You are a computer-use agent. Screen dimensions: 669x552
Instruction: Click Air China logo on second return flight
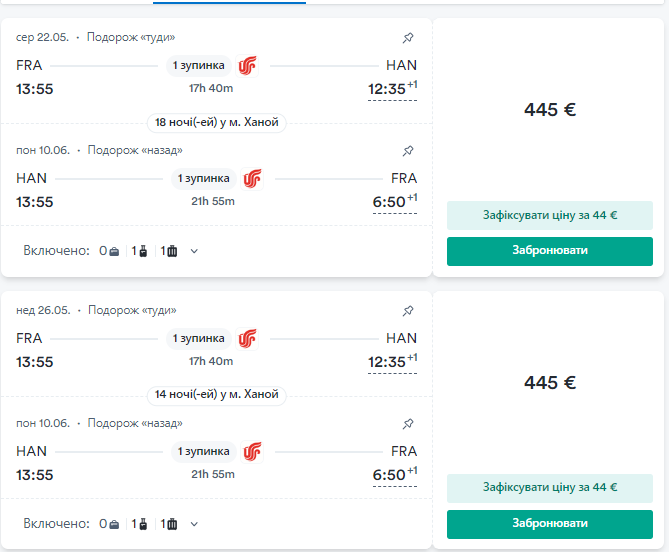[x=253, y=452]
